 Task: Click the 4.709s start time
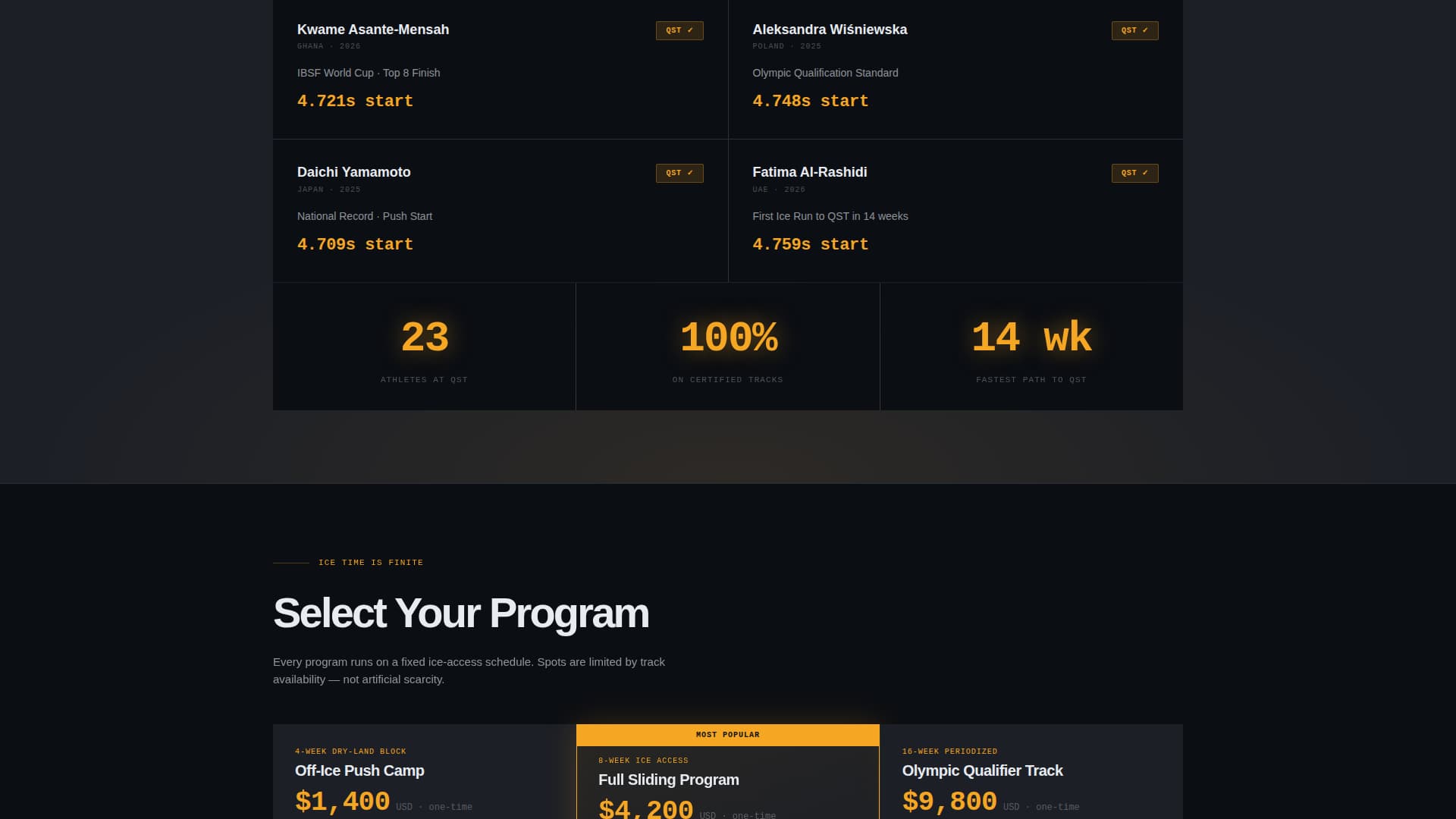pos(355,244)
